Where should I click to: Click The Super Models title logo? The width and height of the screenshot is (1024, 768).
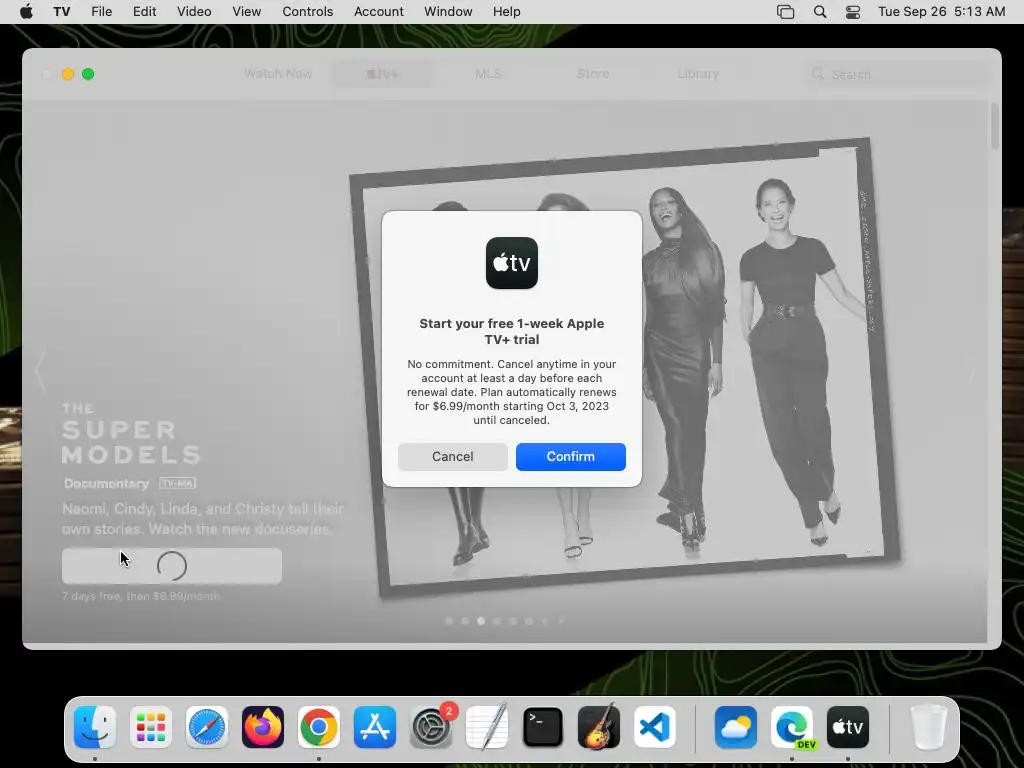tap(131, 434)
